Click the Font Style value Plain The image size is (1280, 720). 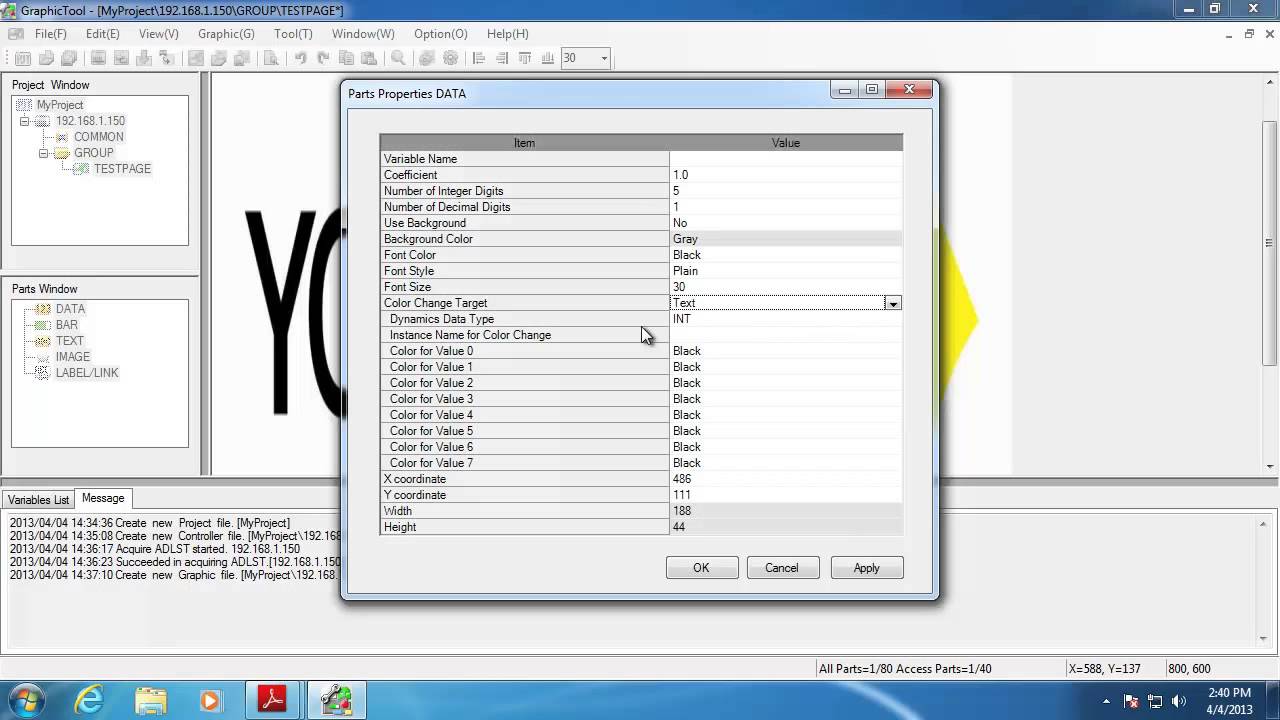point(786,271)
